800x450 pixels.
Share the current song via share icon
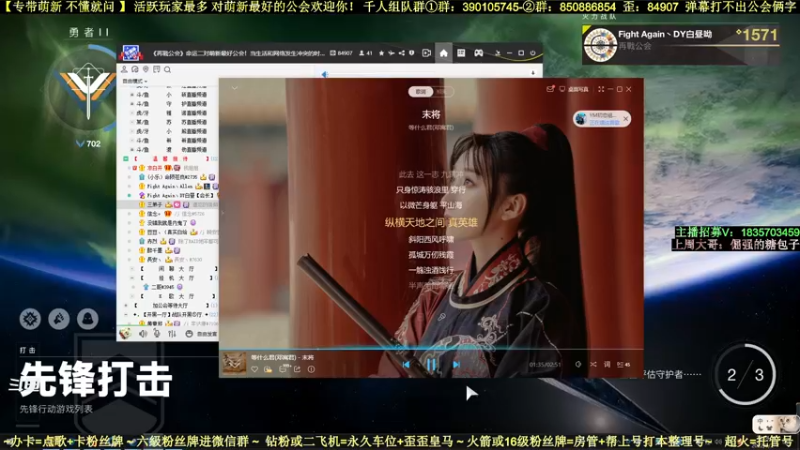[x=297, y=369]
